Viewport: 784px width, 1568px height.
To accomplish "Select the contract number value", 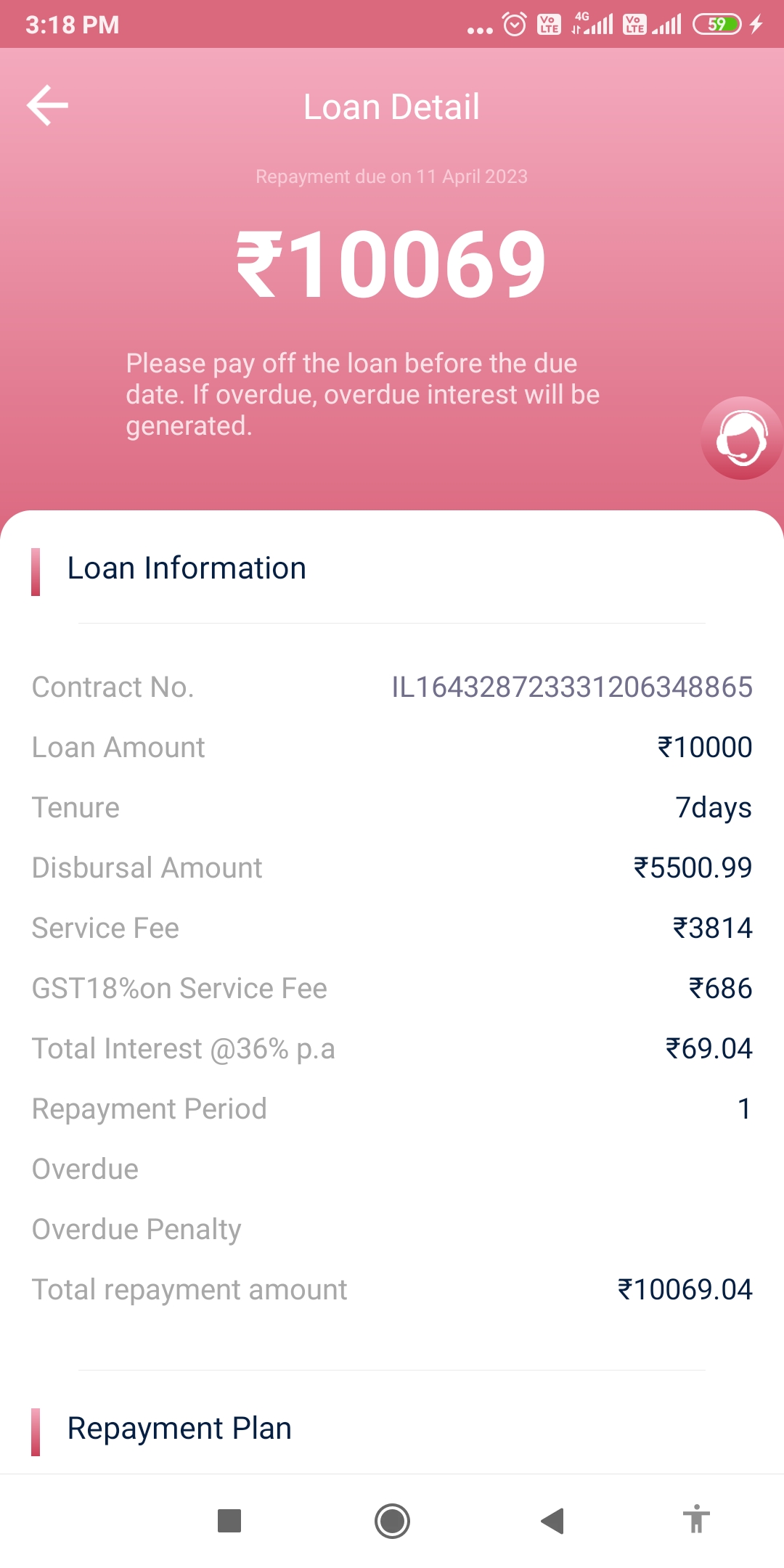I will 571,687.
